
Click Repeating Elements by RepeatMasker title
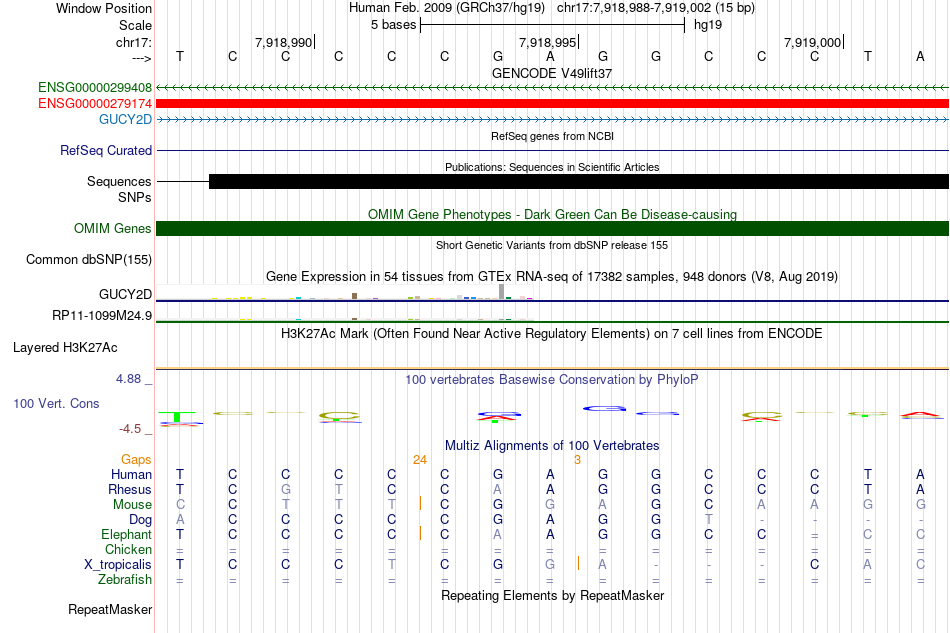click(x=552, y=596)
